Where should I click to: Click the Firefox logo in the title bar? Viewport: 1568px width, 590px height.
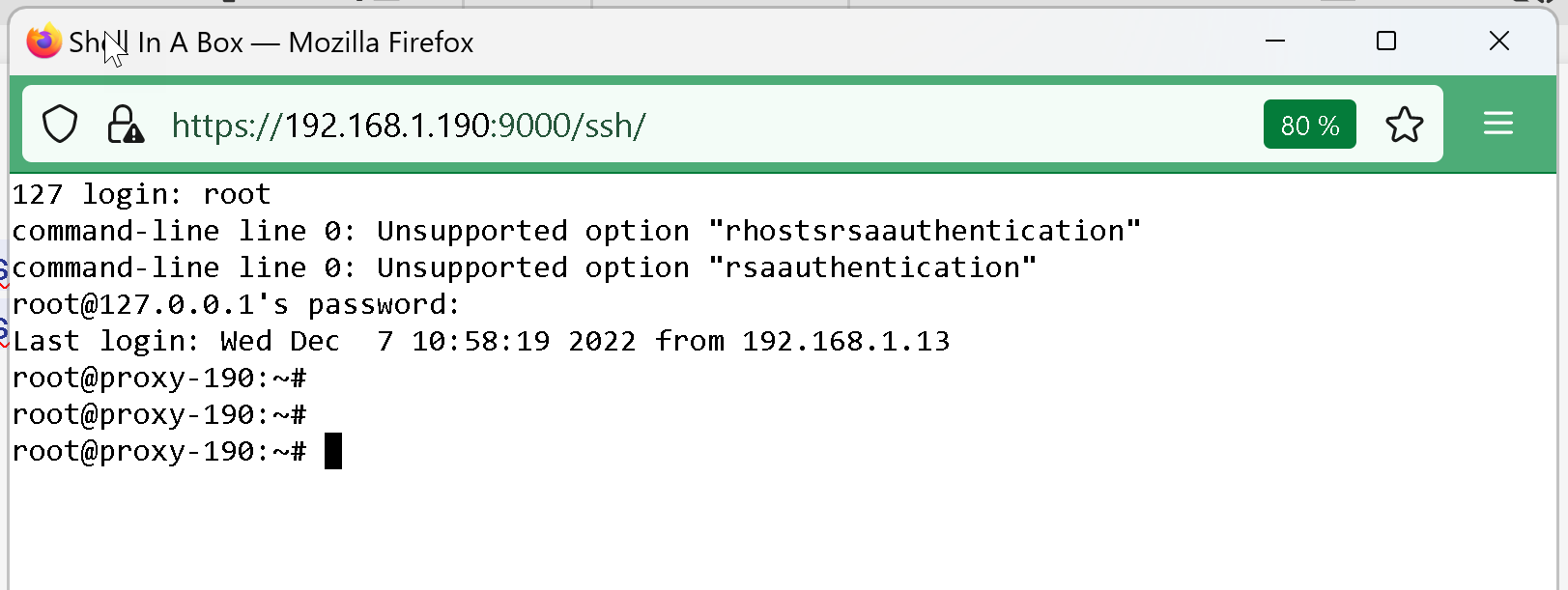pyautogui.click(x=43, y=42)
